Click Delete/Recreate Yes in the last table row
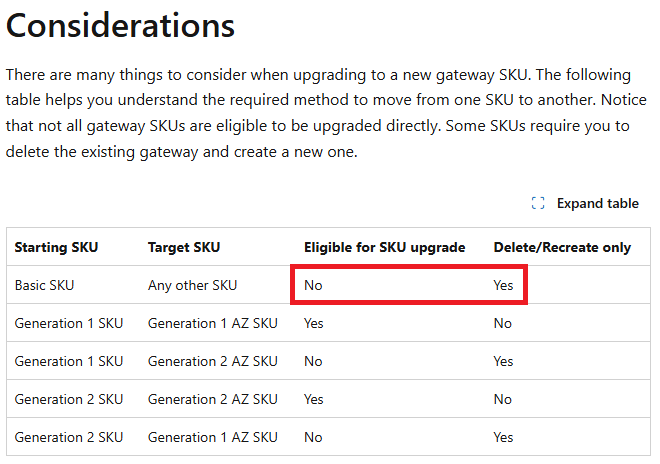The width and height of the screenshot is (660, 464). tap(503, 437)
